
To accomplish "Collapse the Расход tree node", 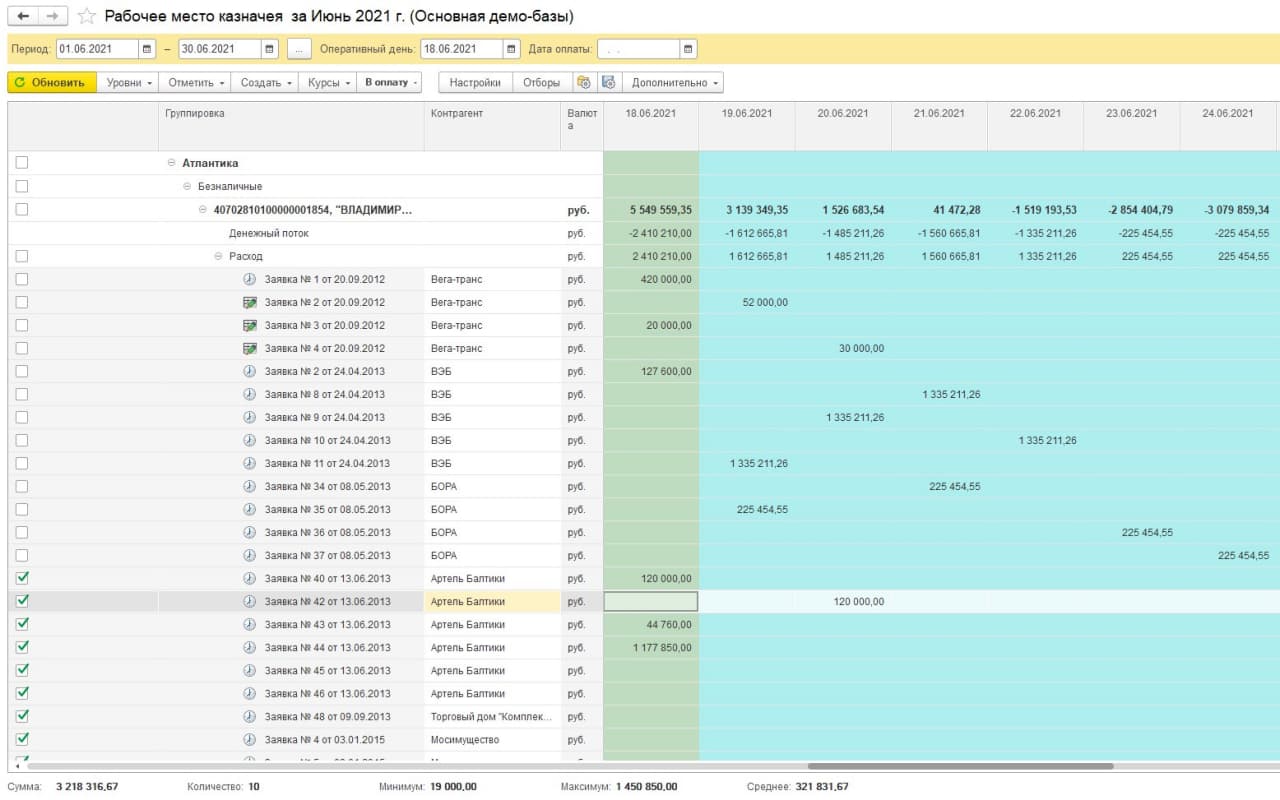I will coord(218,256).
